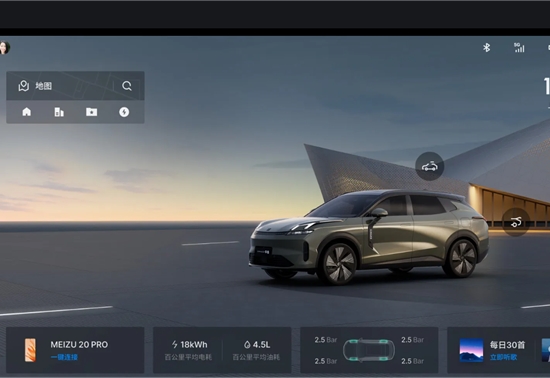
Task: Tap the map pin icon beside 地图
Action: (x=24, y=86)
